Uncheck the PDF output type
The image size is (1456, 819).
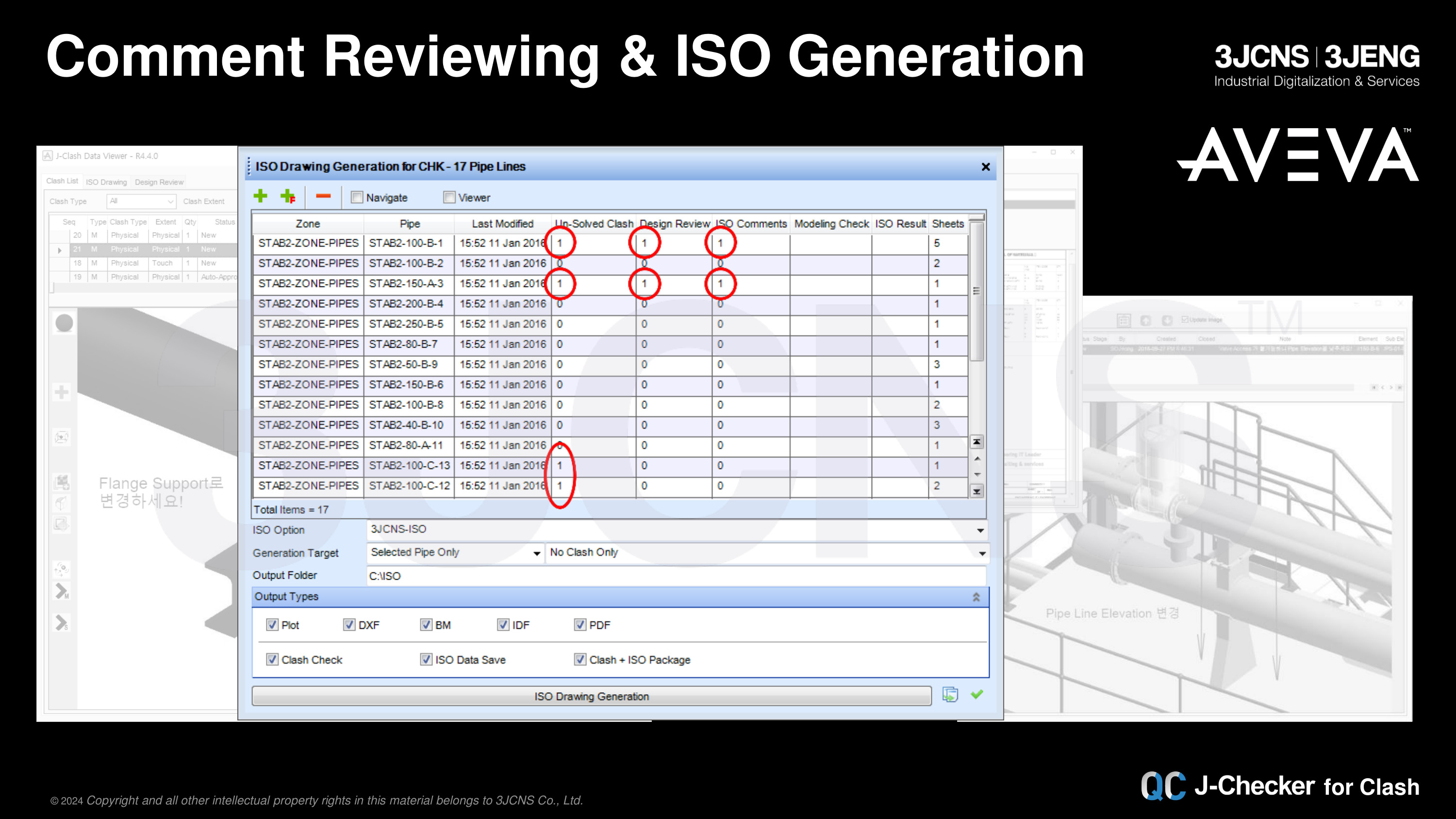click(x=580, y=624)
